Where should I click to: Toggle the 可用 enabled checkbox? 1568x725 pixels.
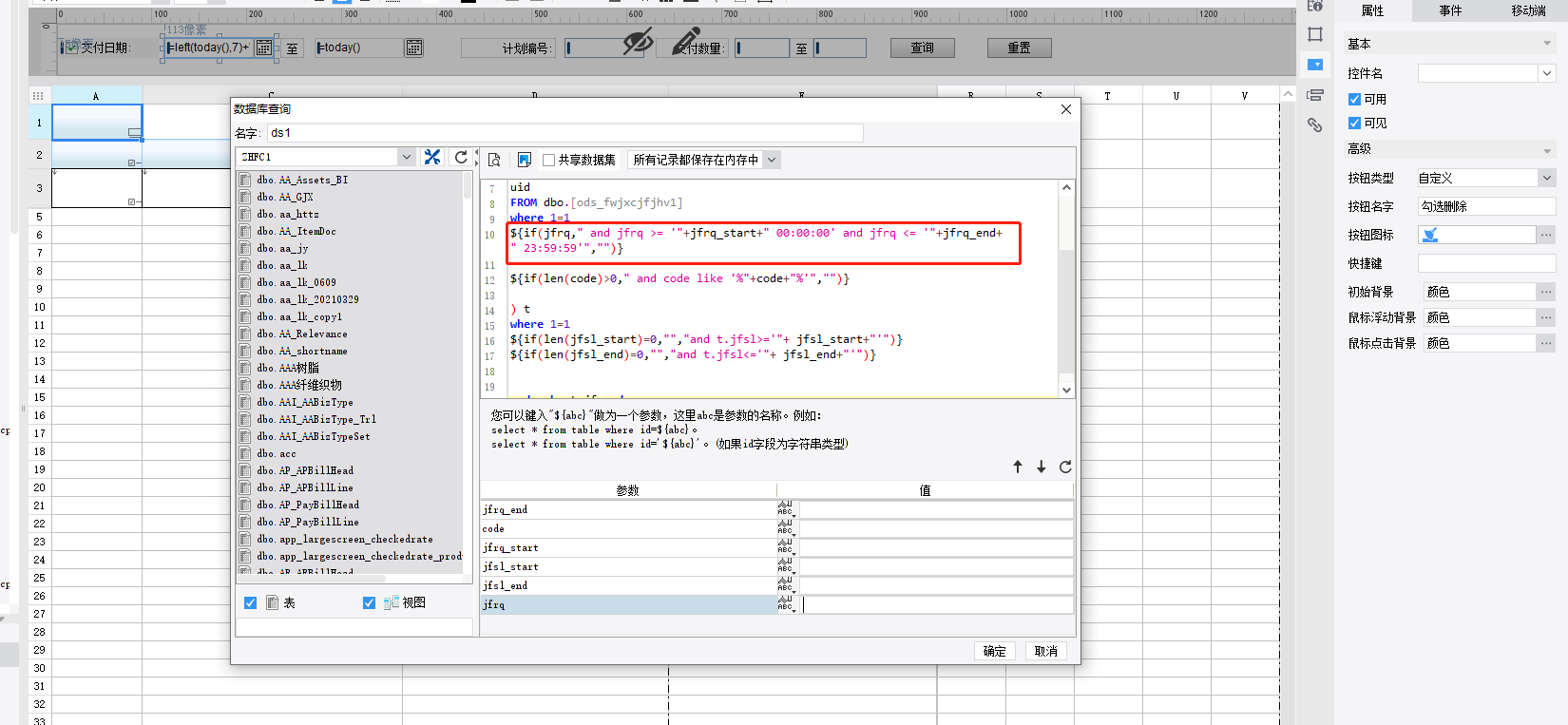coord(1354,99)
